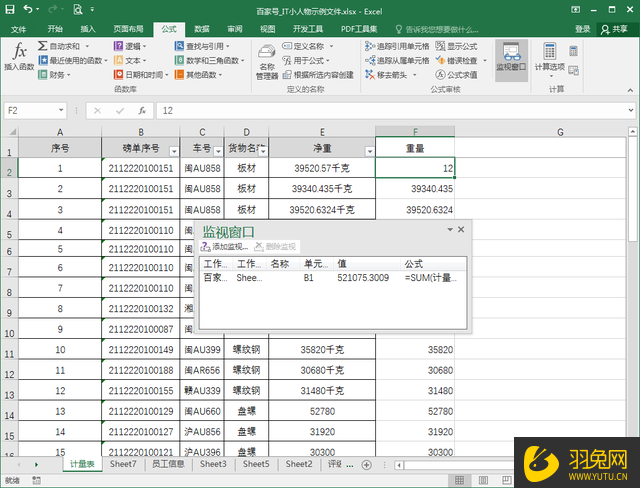640x488 pixels.
Task: Switch to the 插入 ribbon tab
Action: click(x=88, y=29)
